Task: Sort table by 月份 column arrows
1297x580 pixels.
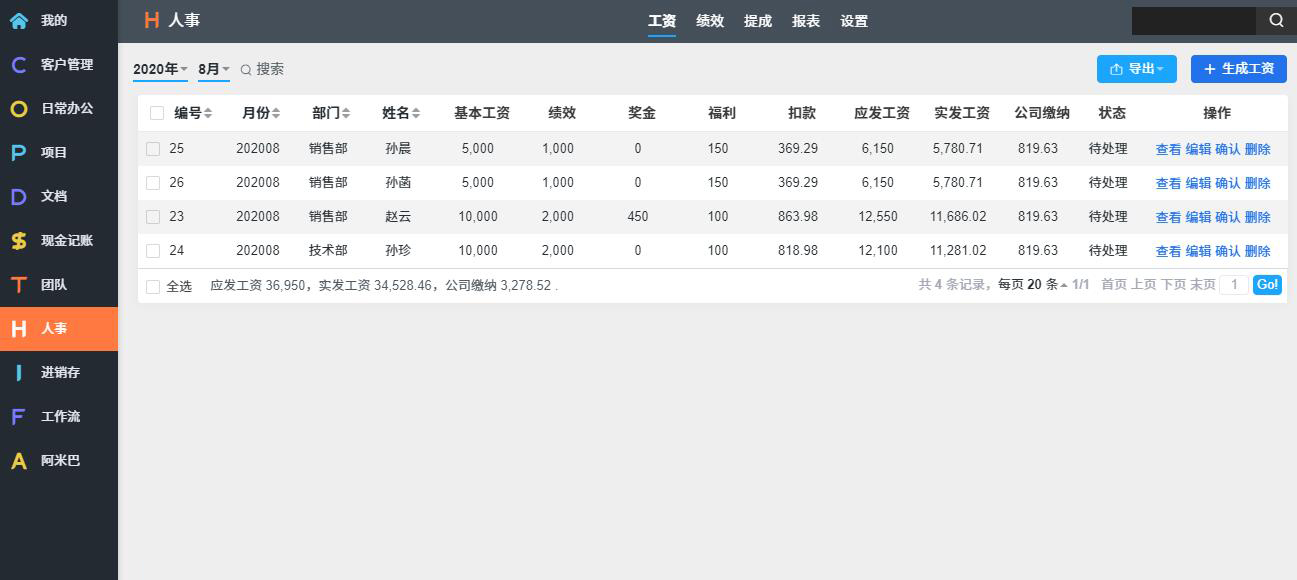Action: (276, 114)
